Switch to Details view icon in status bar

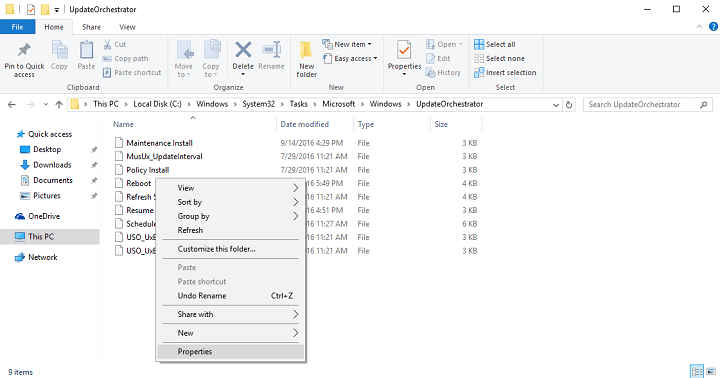pyautogui.click(x=697, y=371)
